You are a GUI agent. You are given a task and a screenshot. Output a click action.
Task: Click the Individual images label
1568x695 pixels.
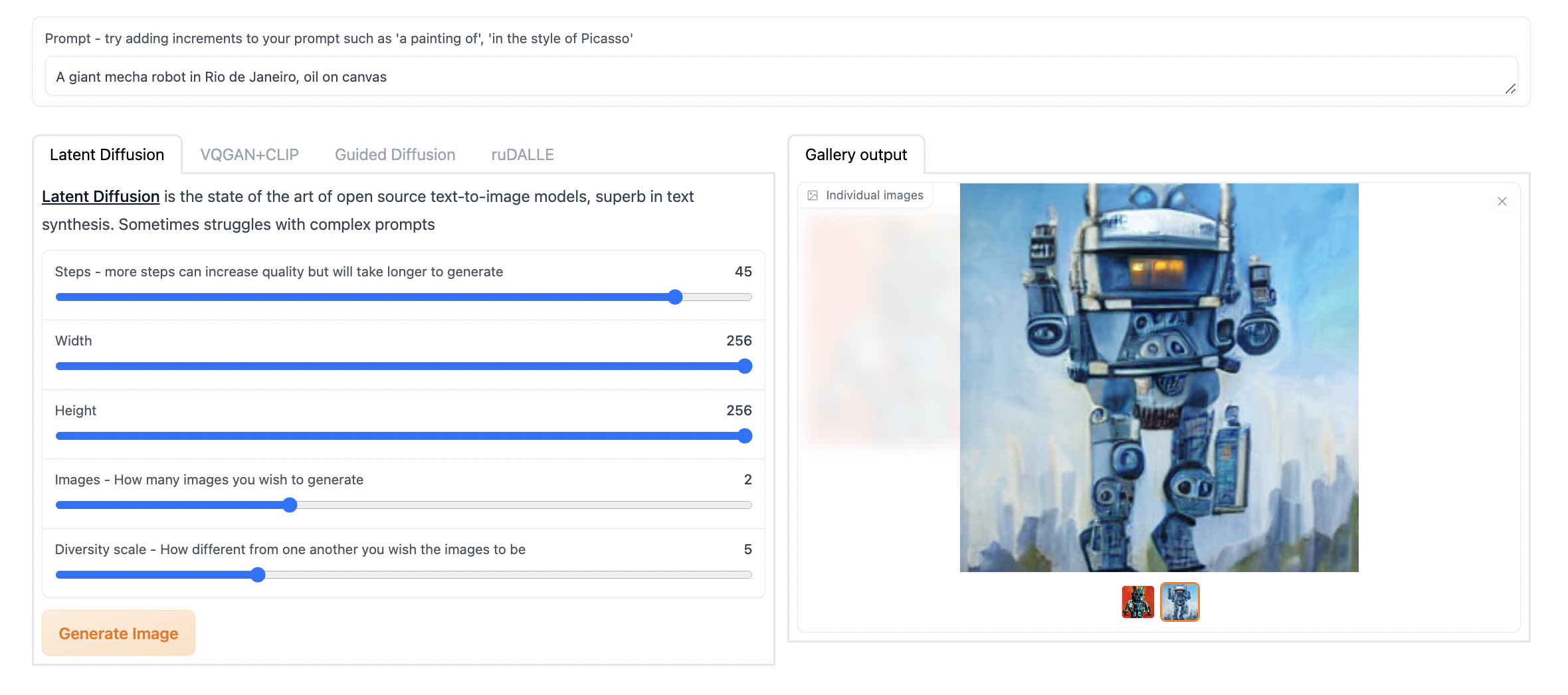(x=874, y=195)
